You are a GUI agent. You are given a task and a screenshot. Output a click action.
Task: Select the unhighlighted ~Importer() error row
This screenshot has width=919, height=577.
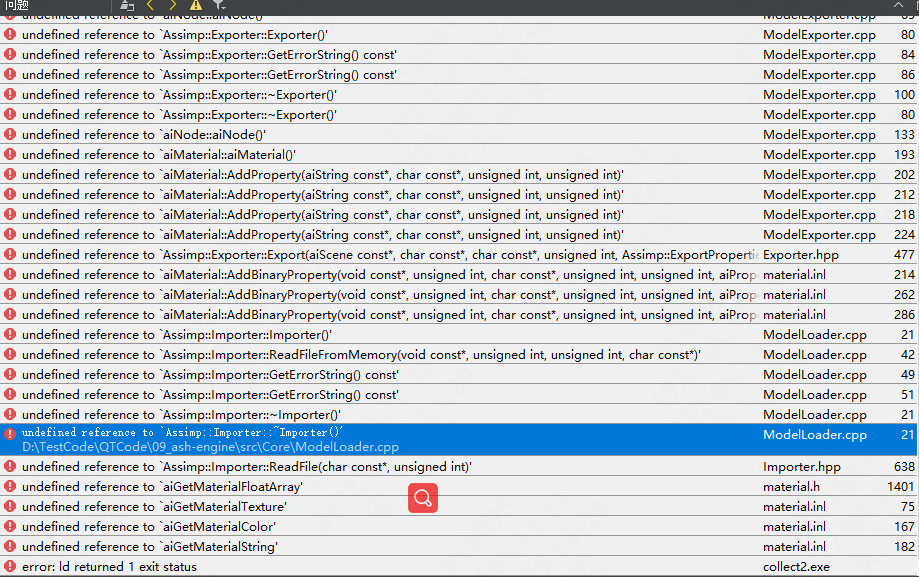click(460, 415)
